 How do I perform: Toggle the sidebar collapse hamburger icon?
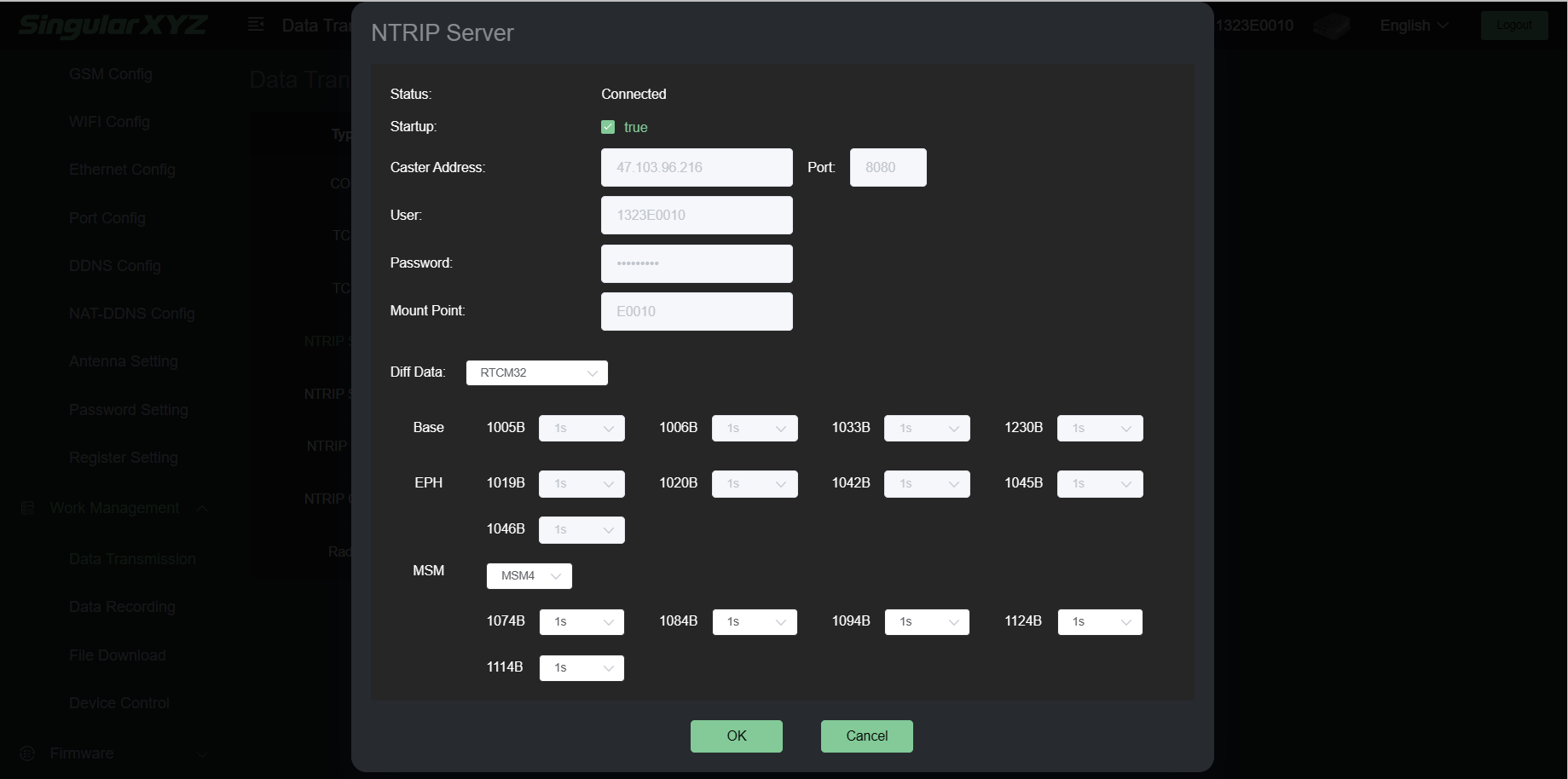point(256,25)
